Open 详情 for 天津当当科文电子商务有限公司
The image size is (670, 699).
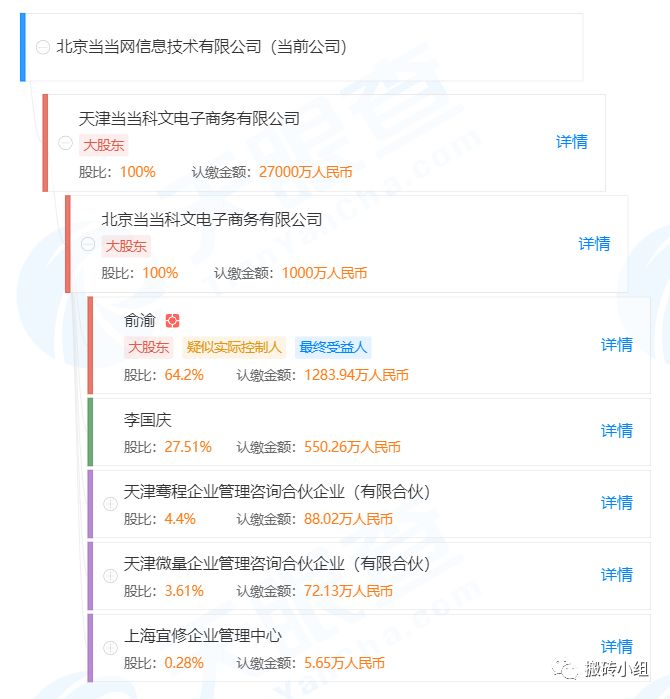pyautogui.click(x=572, y=142)
